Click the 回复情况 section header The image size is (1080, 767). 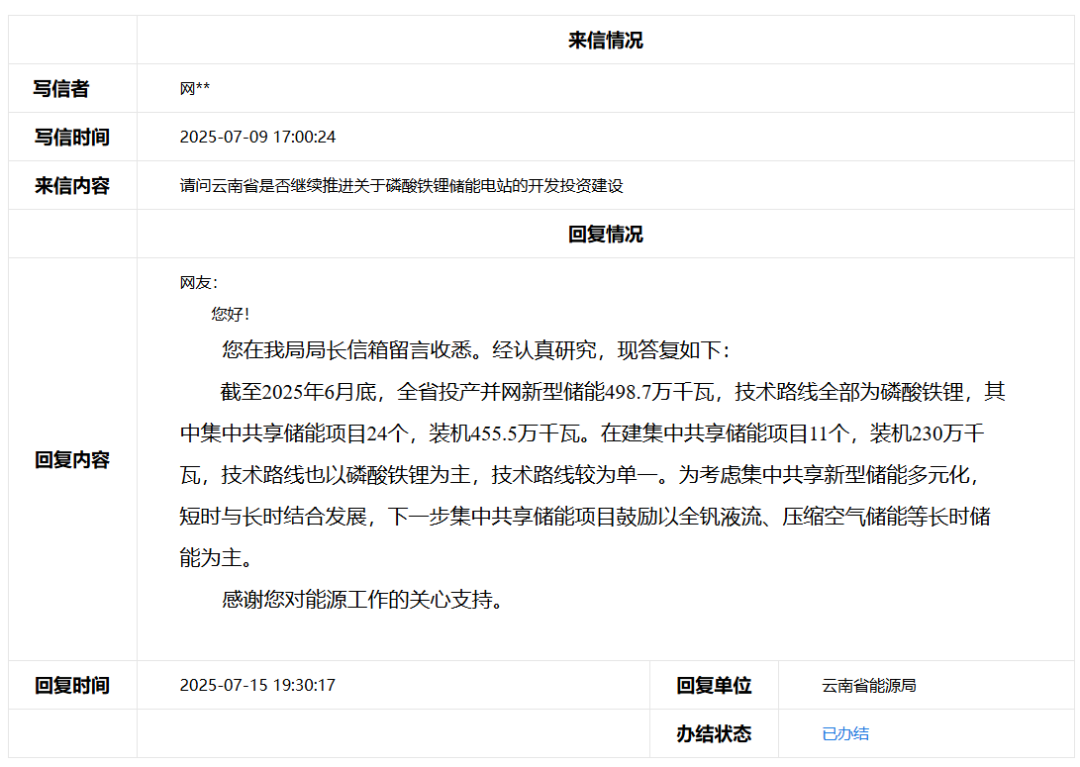tap(605, 235)
